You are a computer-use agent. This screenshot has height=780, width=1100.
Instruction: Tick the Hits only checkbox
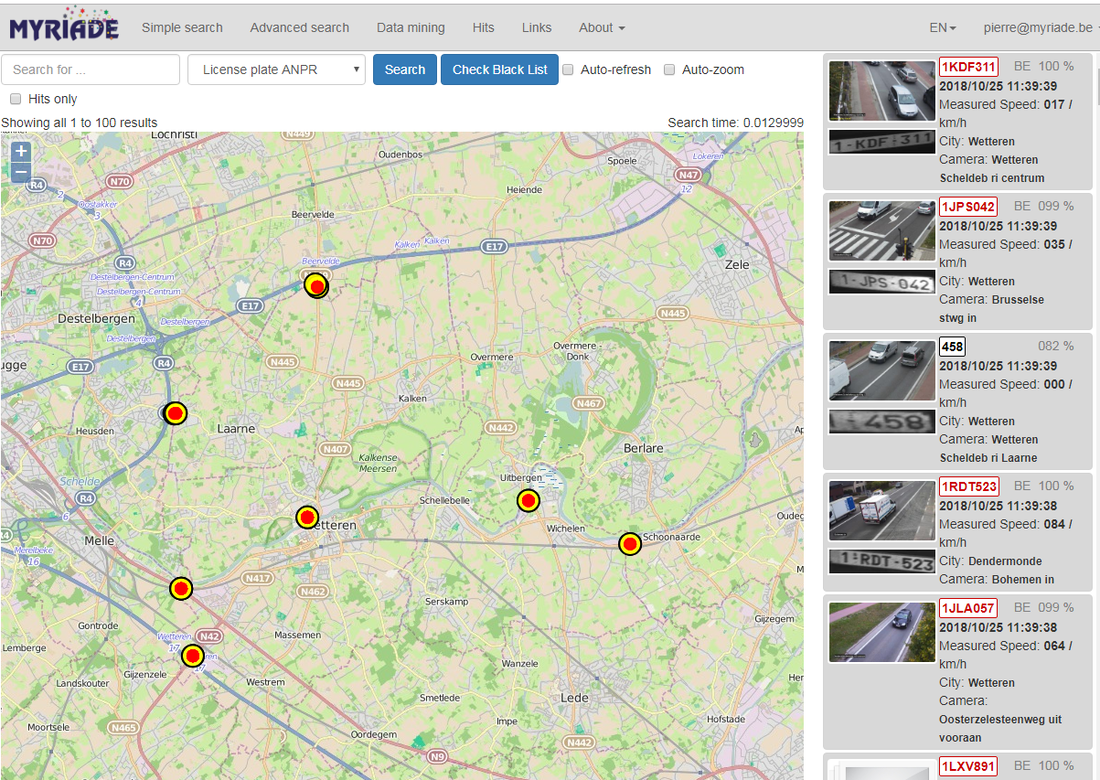(15, 99)
